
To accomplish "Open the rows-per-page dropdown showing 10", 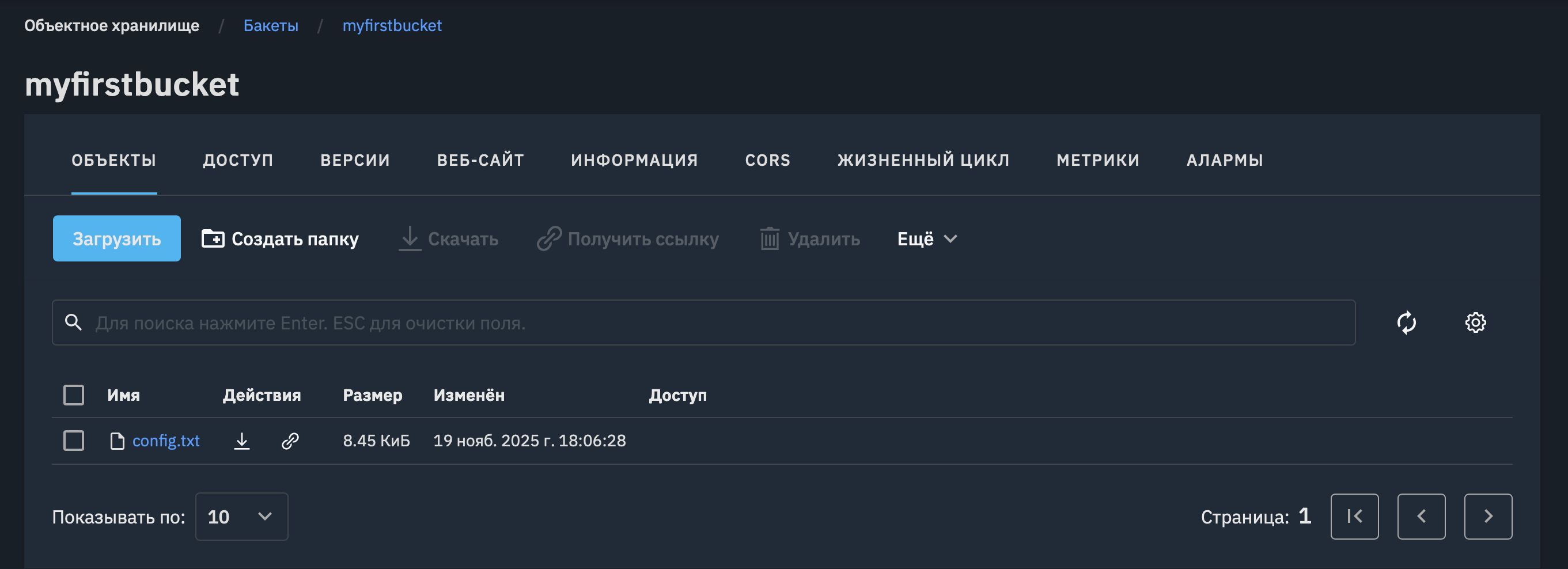I will [x=241, y=516].
